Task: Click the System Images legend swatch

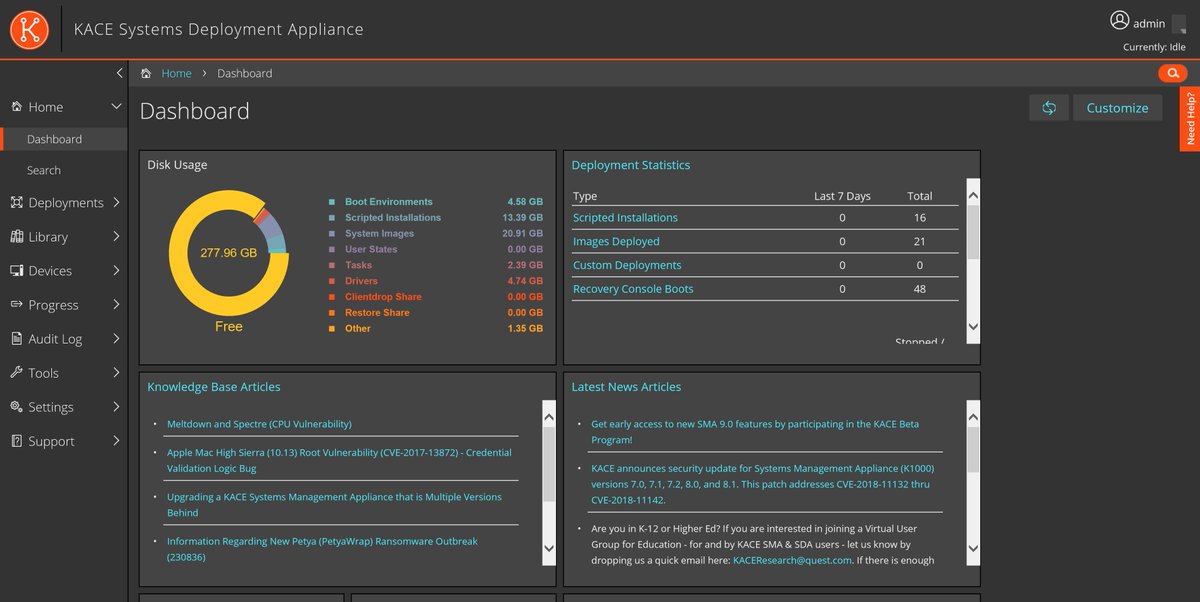Action: pos(332,233)
